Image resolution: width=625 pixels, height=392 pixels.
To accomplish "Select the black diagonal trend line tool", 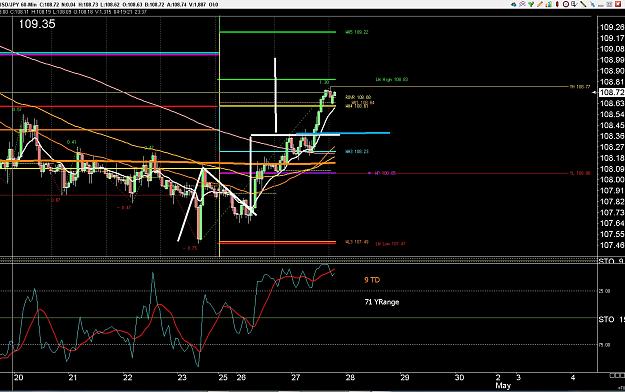I will click(583, 4).
